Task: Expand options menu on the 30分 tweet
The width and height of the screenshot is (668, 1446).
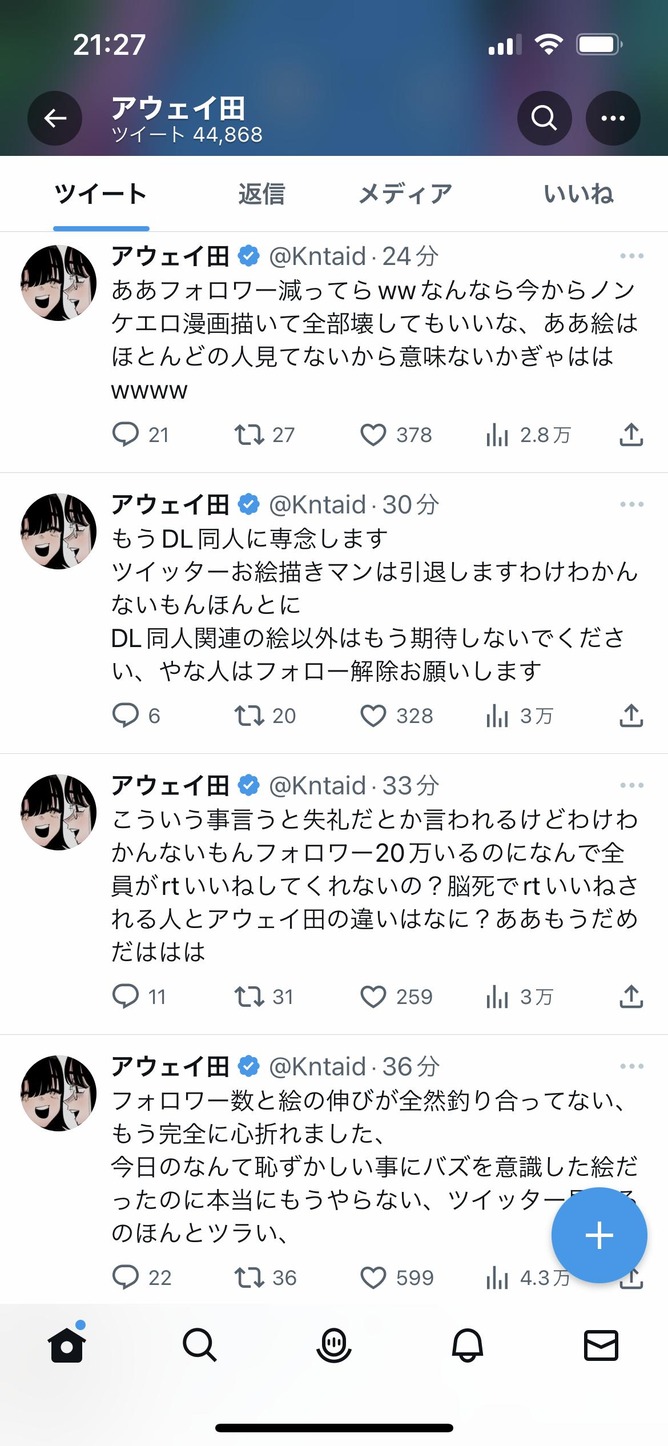Action: click(x=631, y=505)
